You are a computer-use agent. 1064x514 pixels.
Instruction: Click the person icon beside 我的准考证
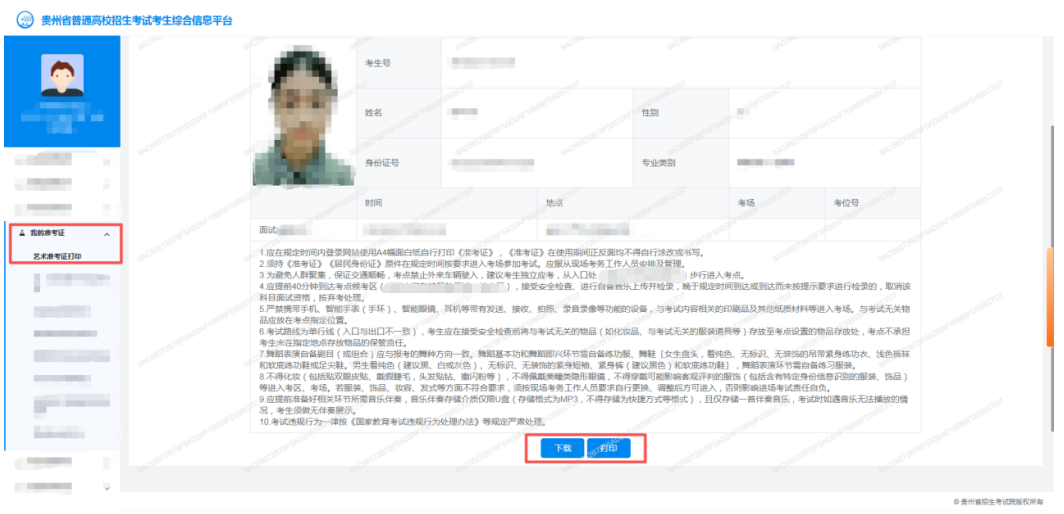21,234
